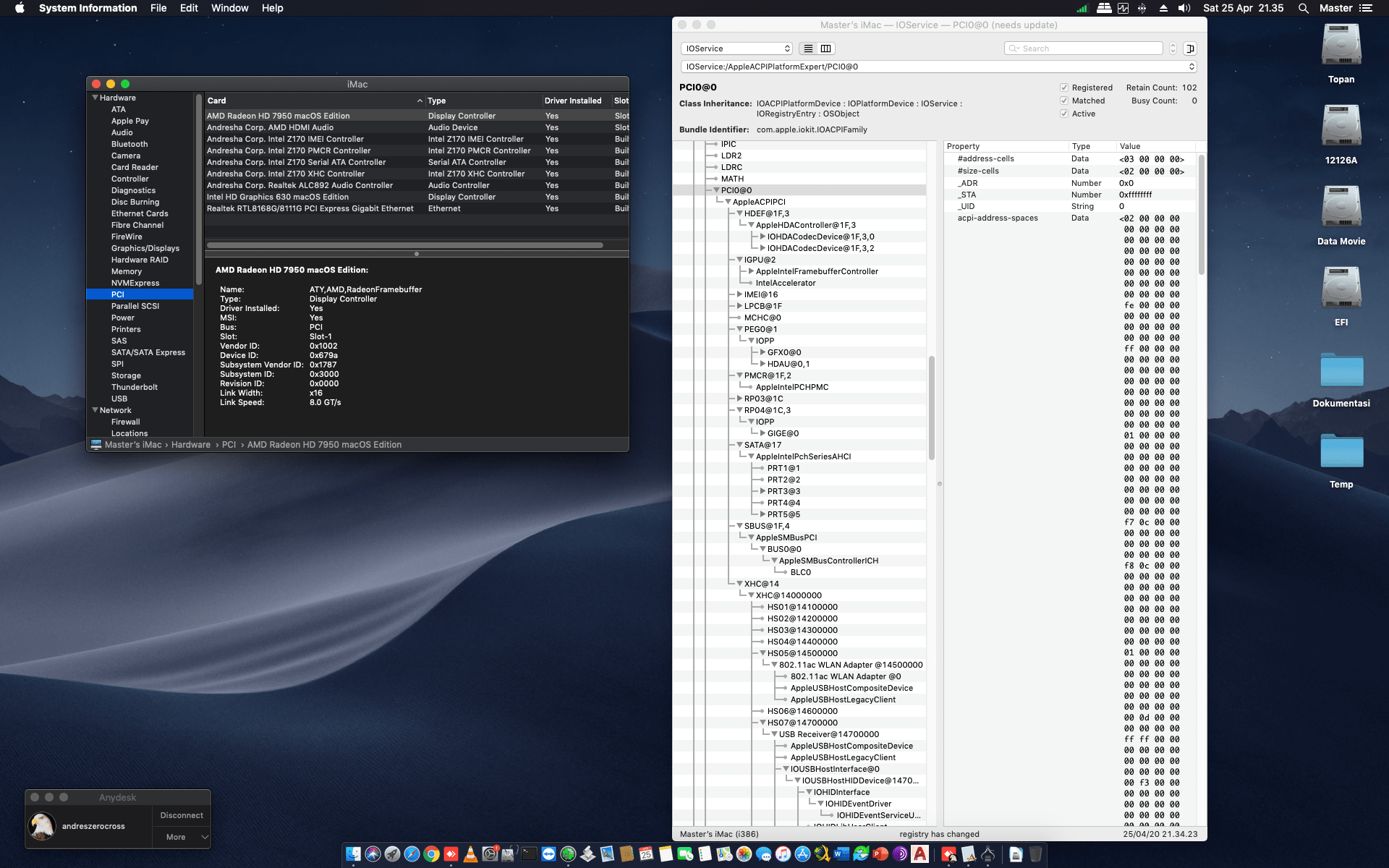Sort PCI table by Card column
The width and height of the screenshot is (1389, 868).
(x=315, y=101)
